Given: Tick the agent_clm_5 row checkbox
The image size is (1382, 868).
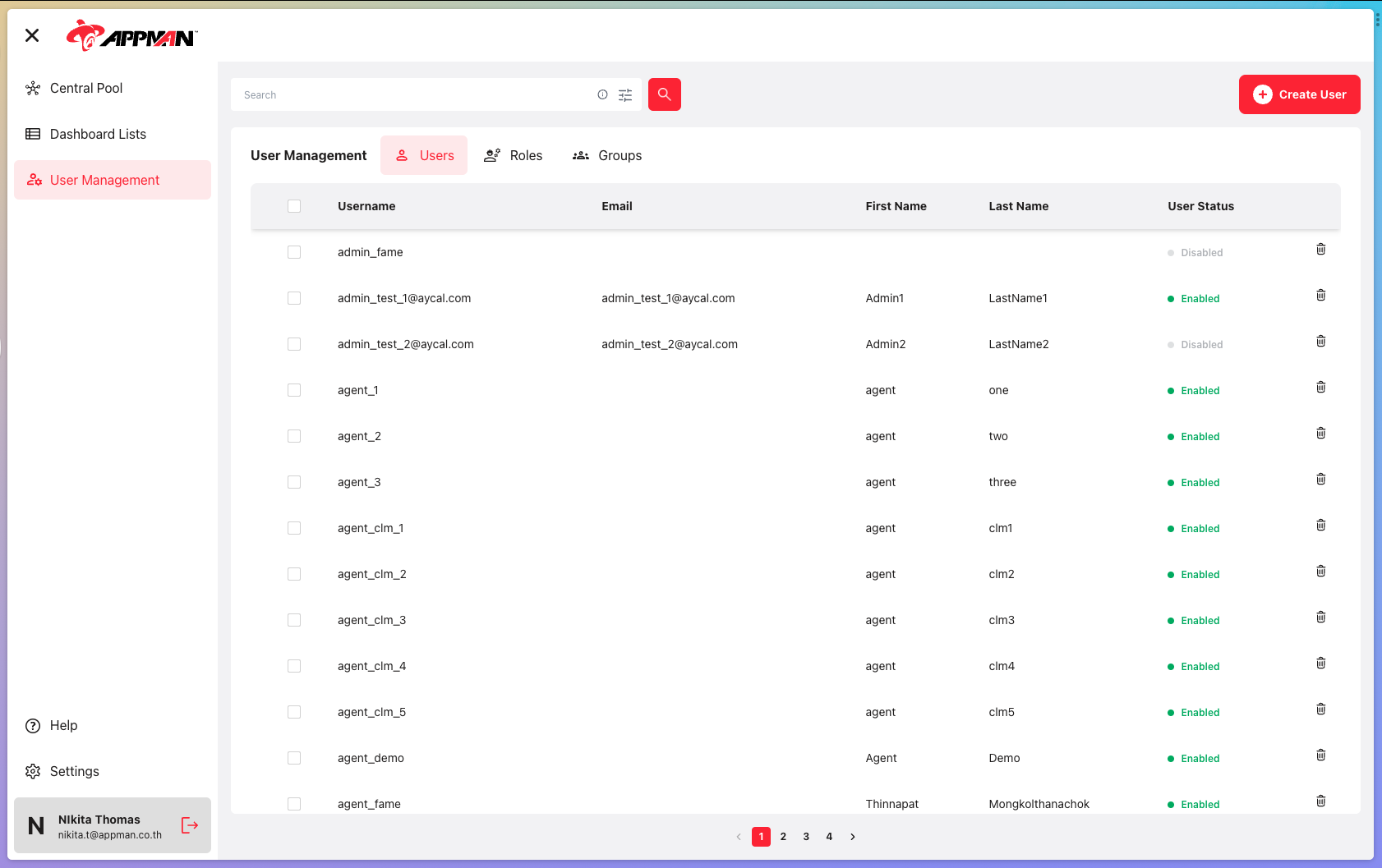Looking at the screenshot, I should (294, 712).
